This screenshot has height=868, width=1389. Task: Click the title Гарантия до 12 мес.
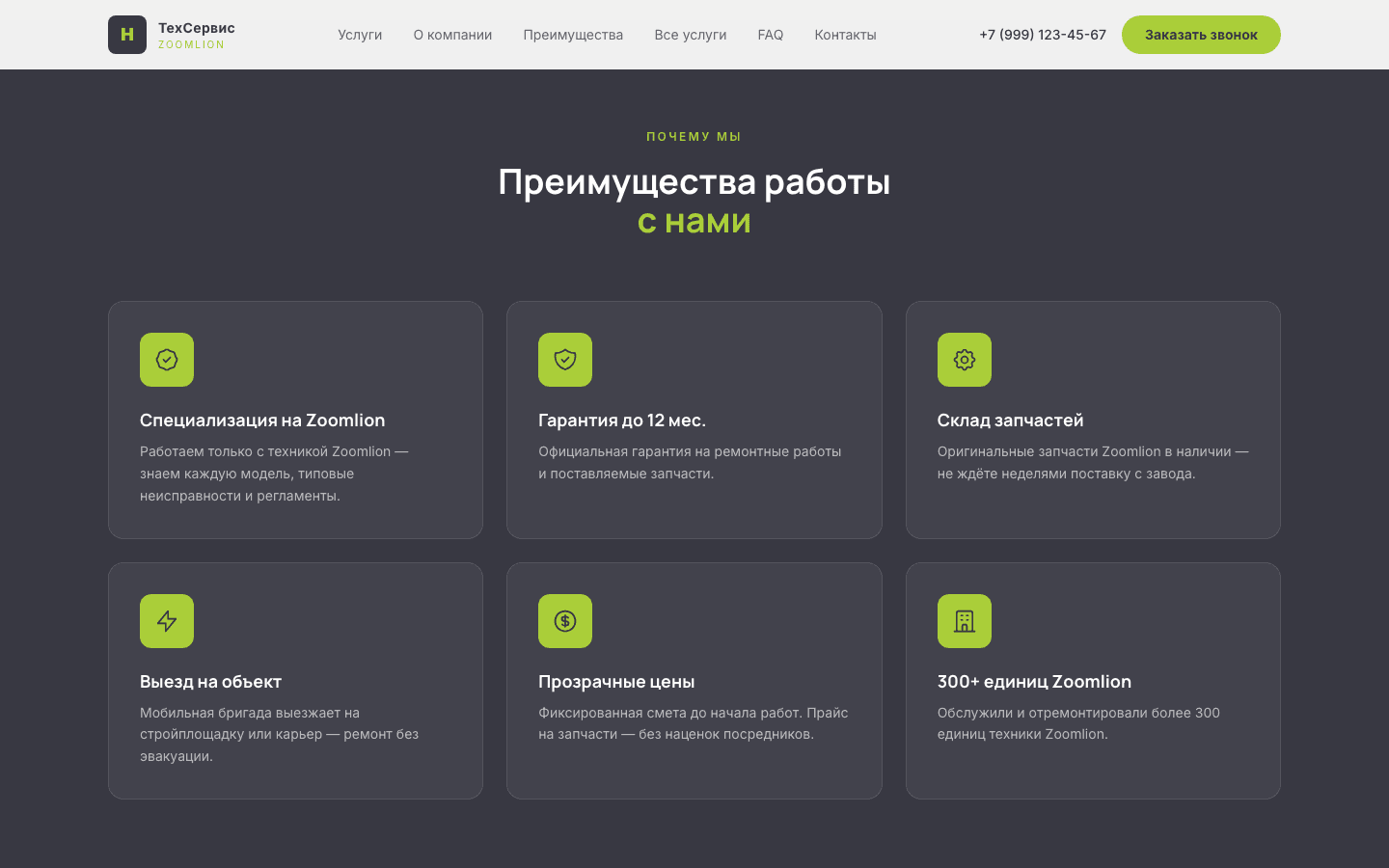tap(622, 420)
